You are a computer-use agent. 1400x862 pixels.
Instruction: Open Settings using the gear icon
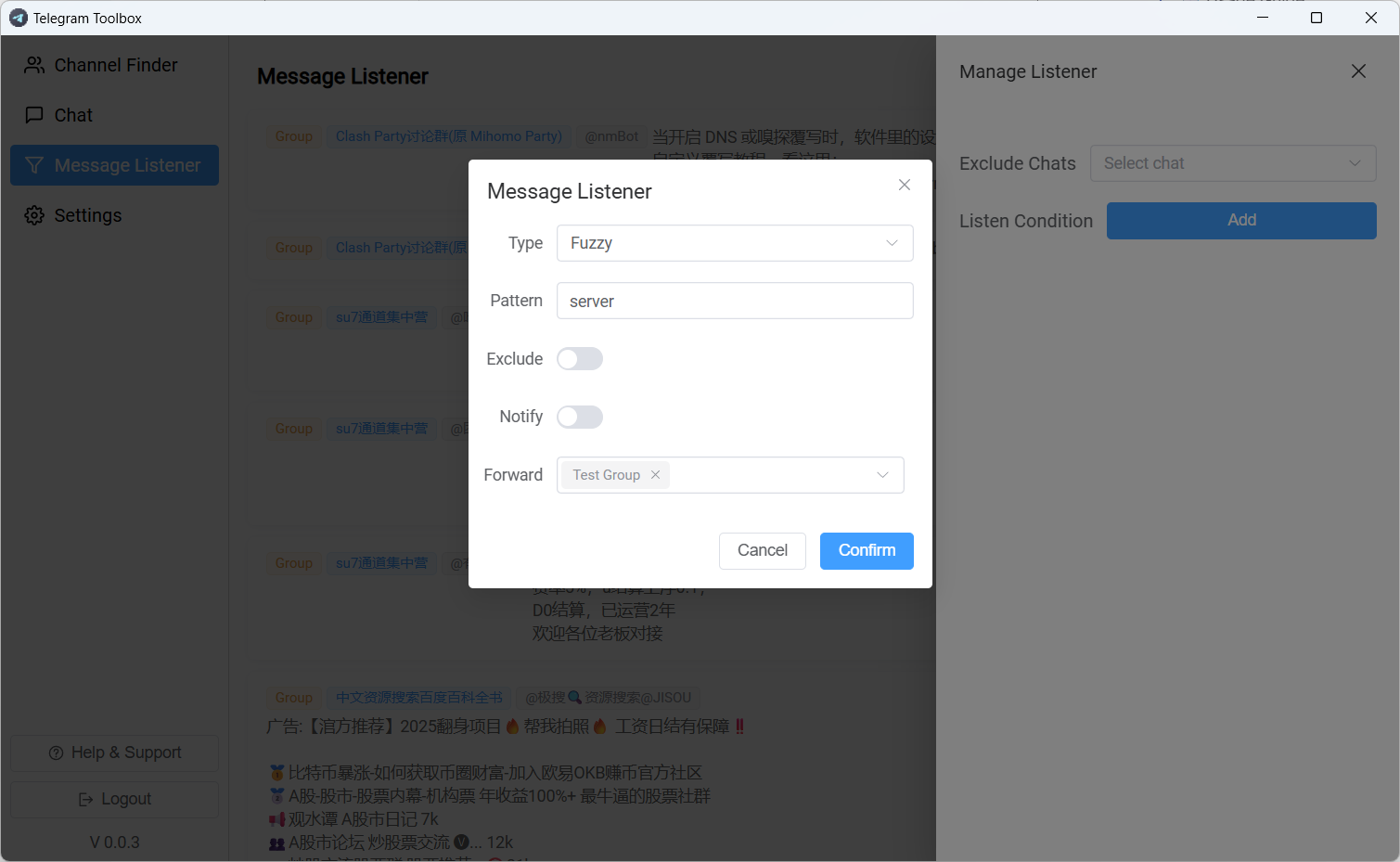coord(34,215)
